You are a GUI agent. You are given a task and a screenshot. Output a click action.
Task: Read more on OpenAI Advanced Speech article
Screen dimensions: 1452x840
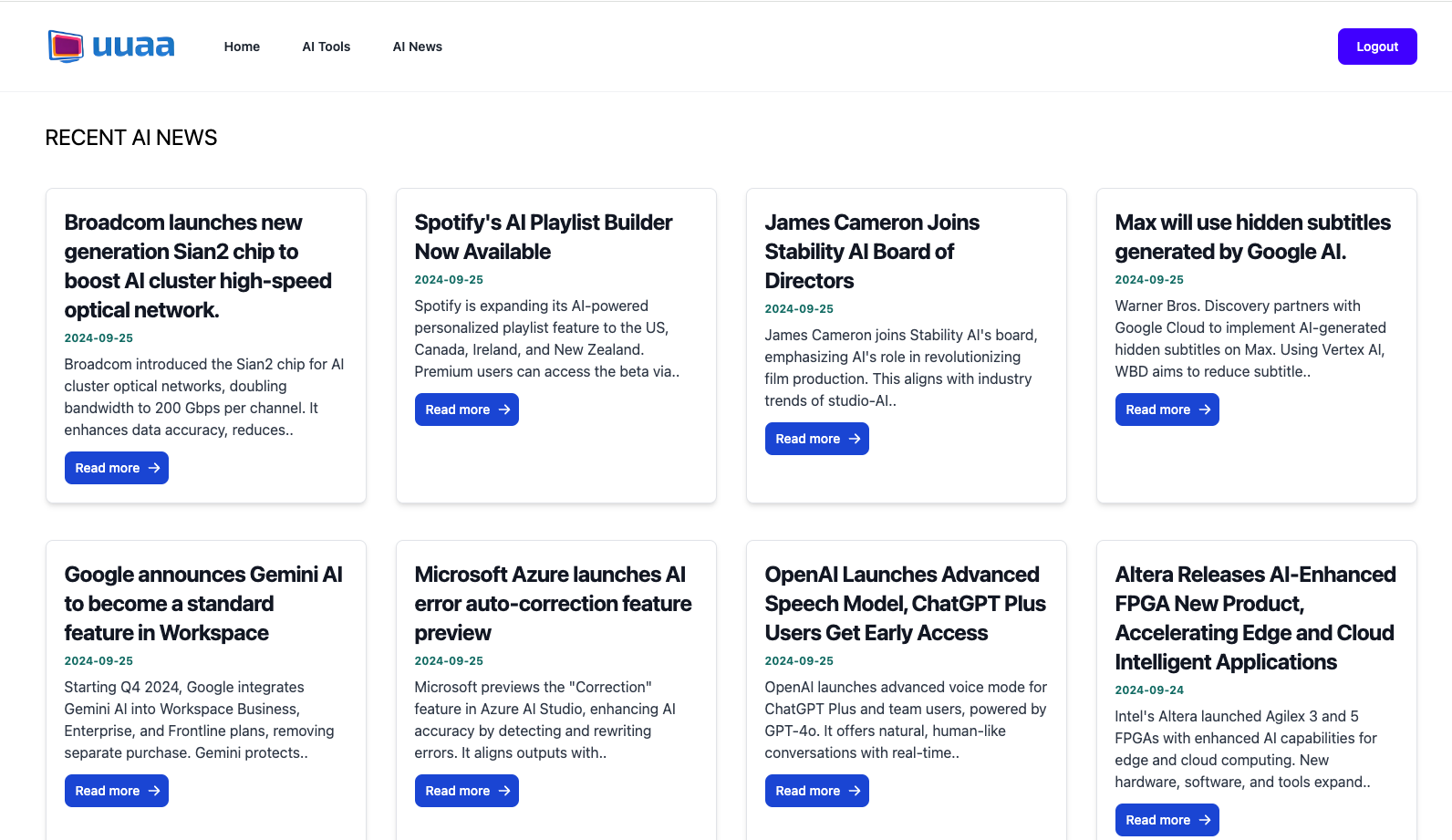[x=817, y=791]
